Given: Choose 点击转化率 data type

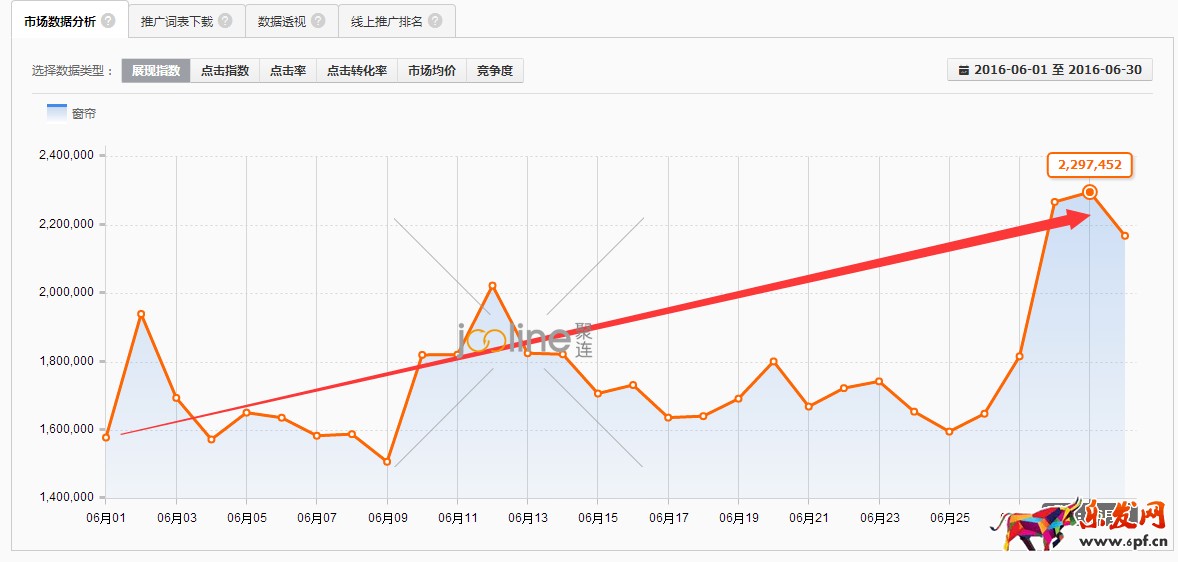Looking at the screenshot, I should (x=357, y=71).
